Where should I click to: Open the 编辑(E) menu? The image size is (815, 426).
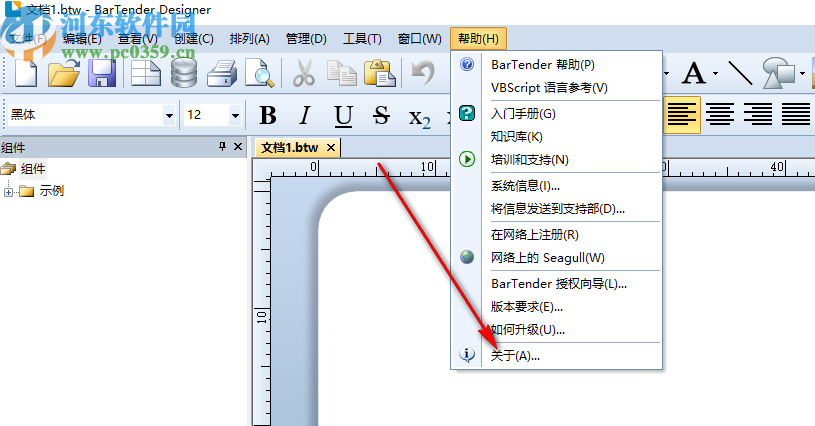point(82,39)
